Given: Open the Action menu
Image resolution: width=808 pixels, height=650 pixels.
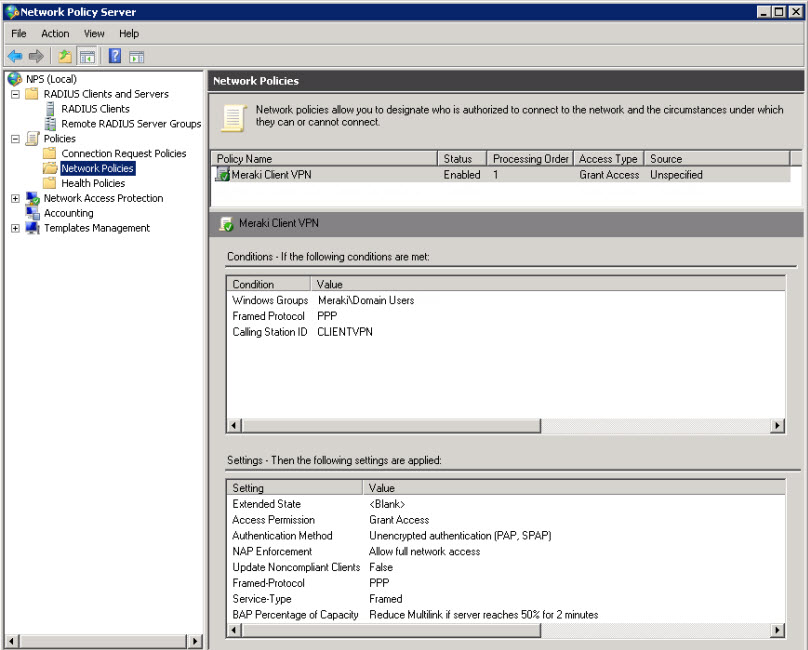Looking at the screenshot, I should pyautogui.click(x=55, y=34).
